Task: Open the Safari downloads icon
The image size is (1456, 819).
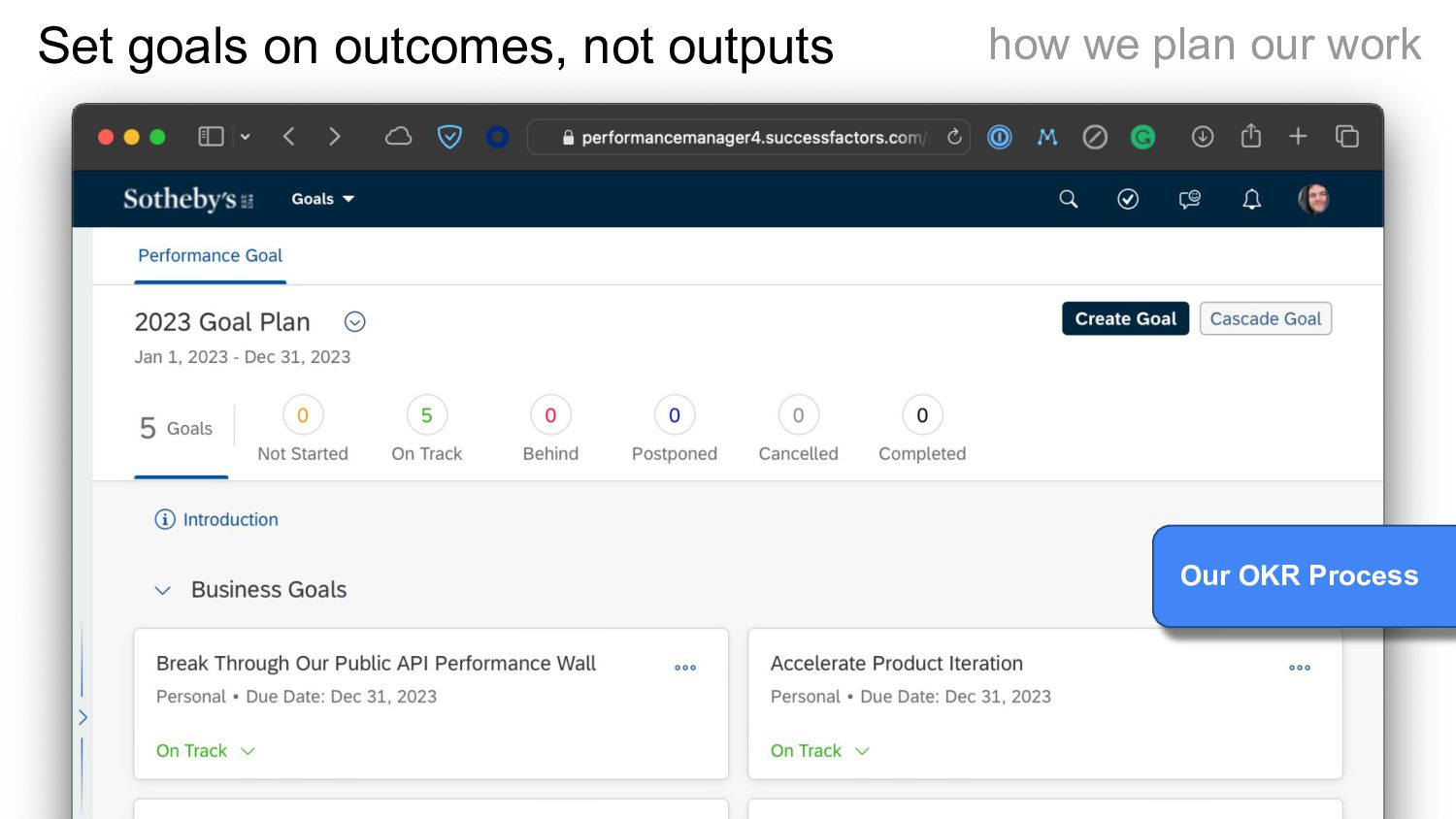Action: 1203,137
